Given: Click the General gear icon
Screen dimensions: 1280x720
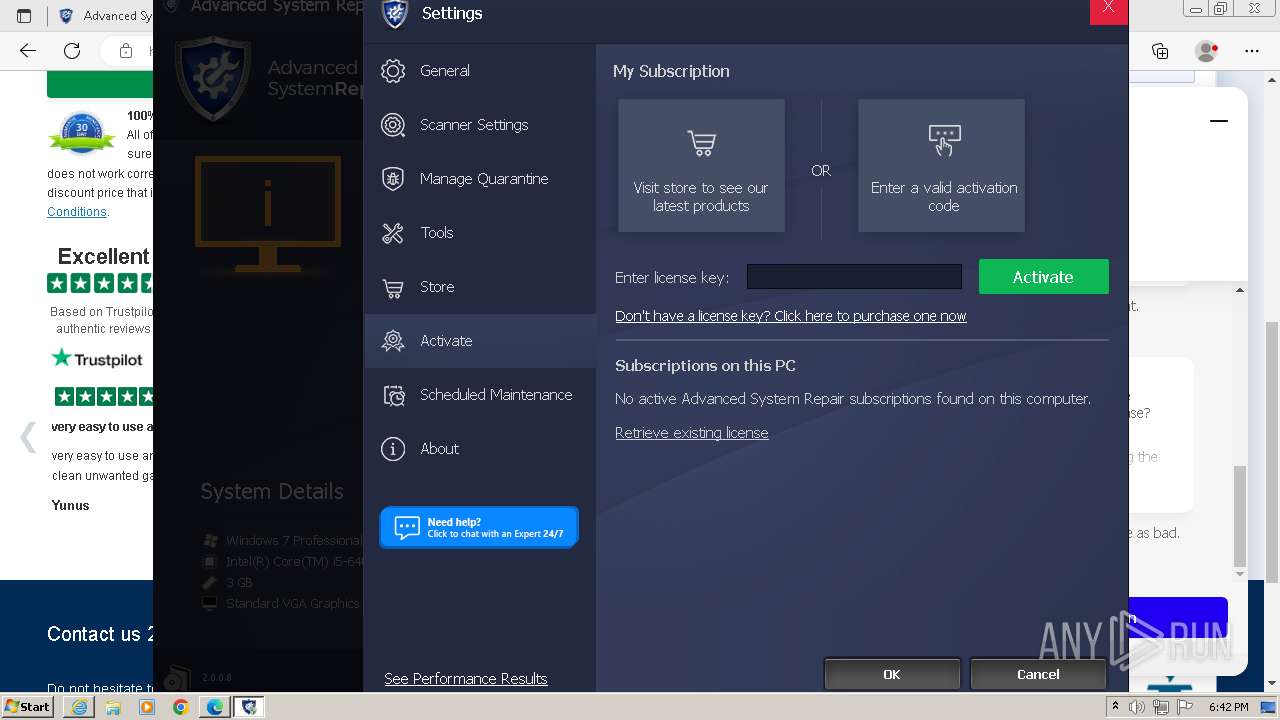Looking at the screenshot, I should pyautogui.click(x=393, y=71).
